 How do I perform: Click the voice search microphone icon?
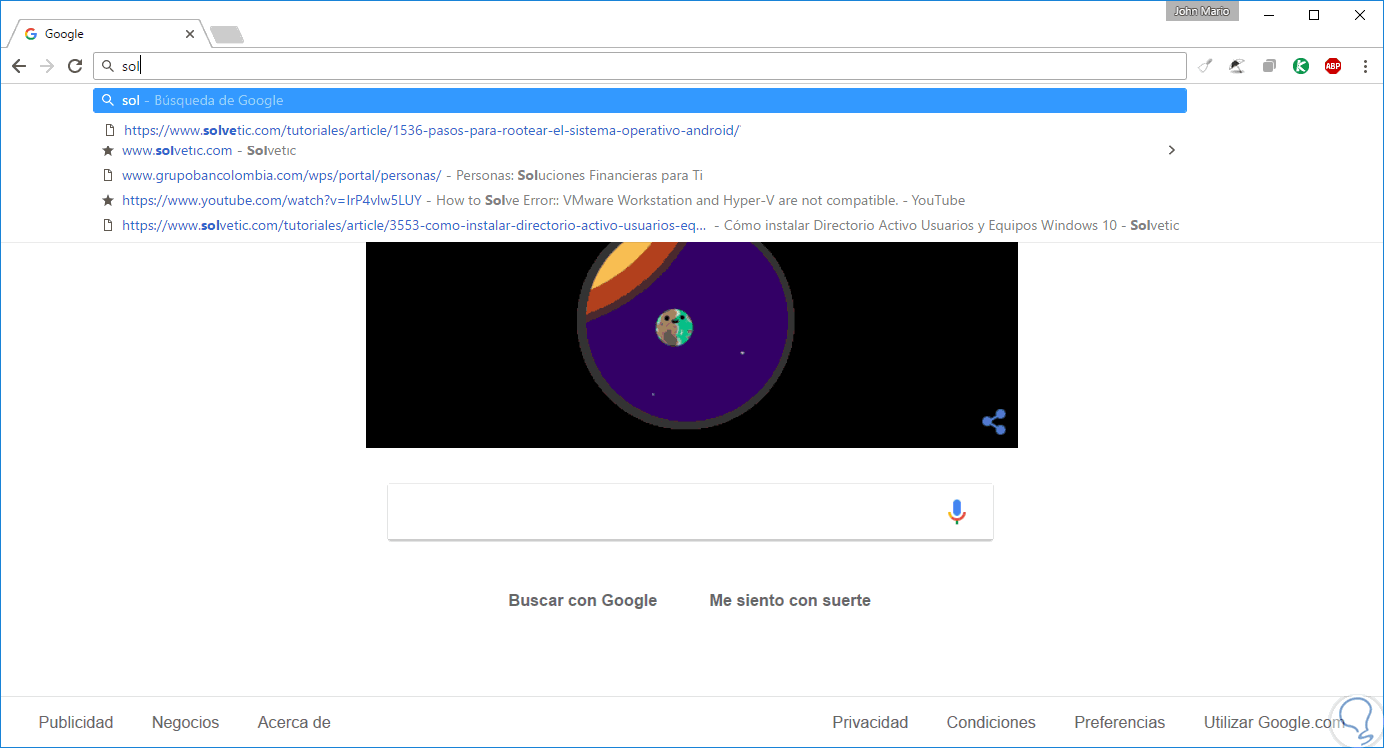point(957,512)
